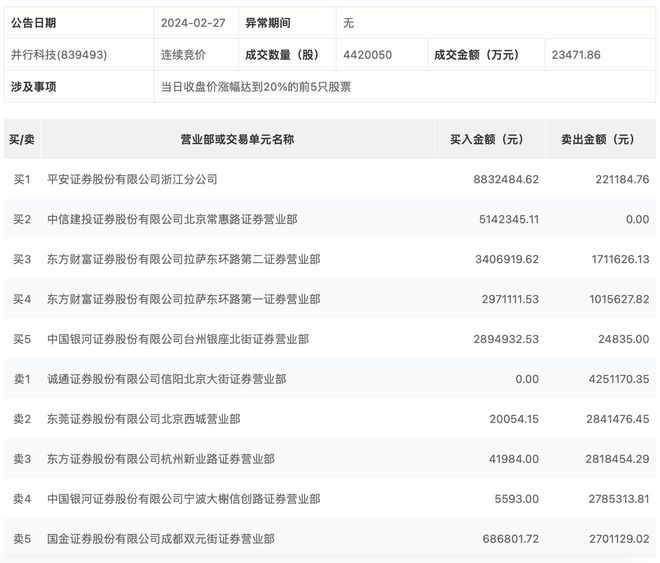Viewport: 660px width, 563px height.
Task: Select sell amount 2785313.81
Action: click(x=619, y=499)
